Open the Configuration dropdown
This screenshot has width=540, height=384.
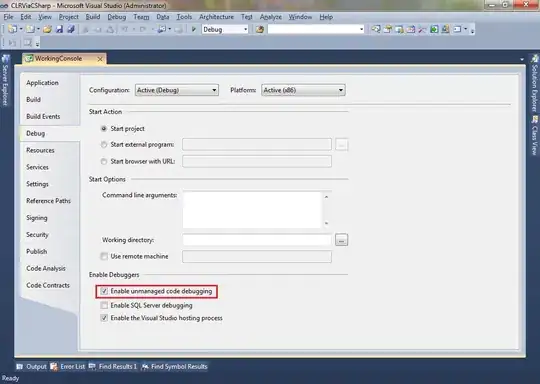[x=177, y=90]
